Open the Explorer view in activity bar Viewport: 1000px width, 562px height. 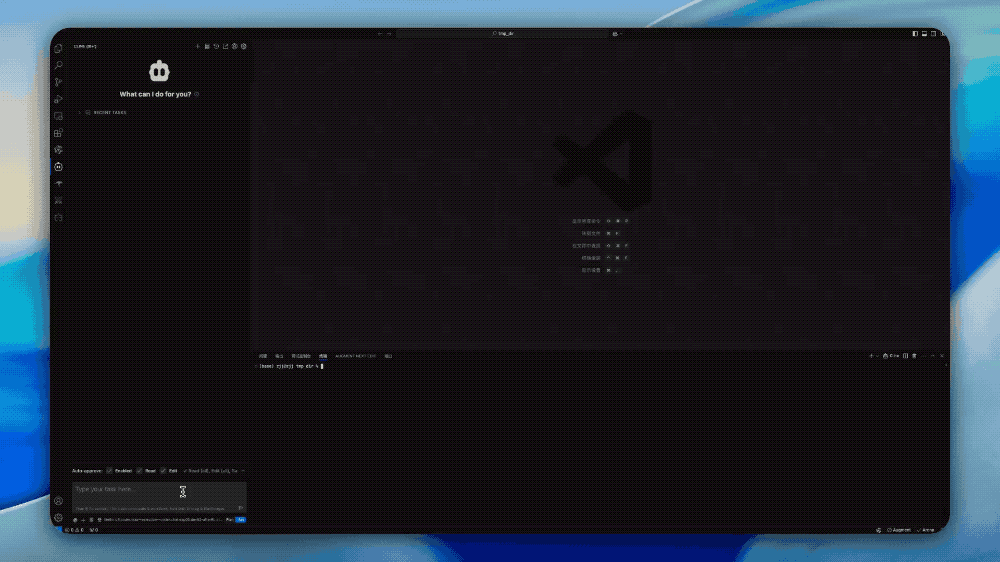point(58,48)
